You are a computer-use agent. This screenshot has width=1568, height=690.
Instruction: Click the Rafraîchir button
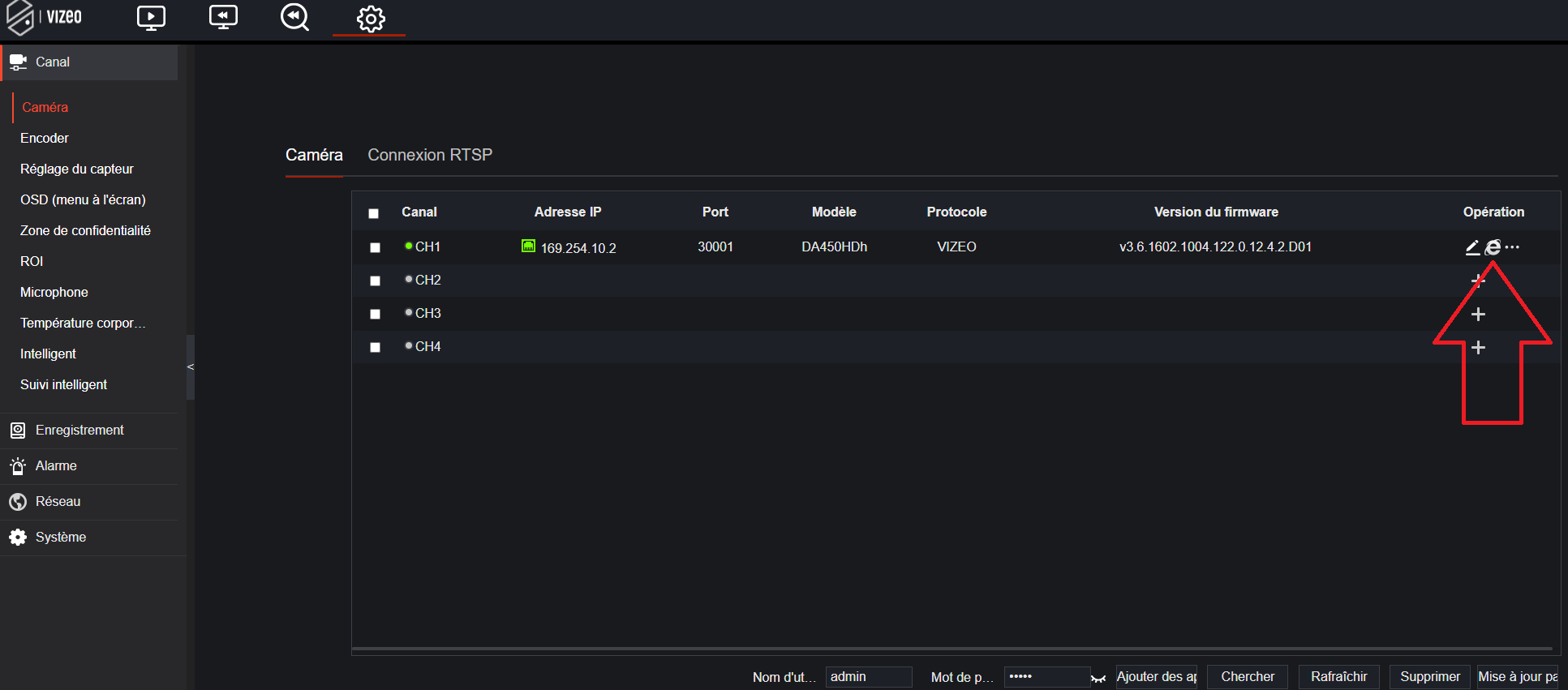click(1338, 677)
